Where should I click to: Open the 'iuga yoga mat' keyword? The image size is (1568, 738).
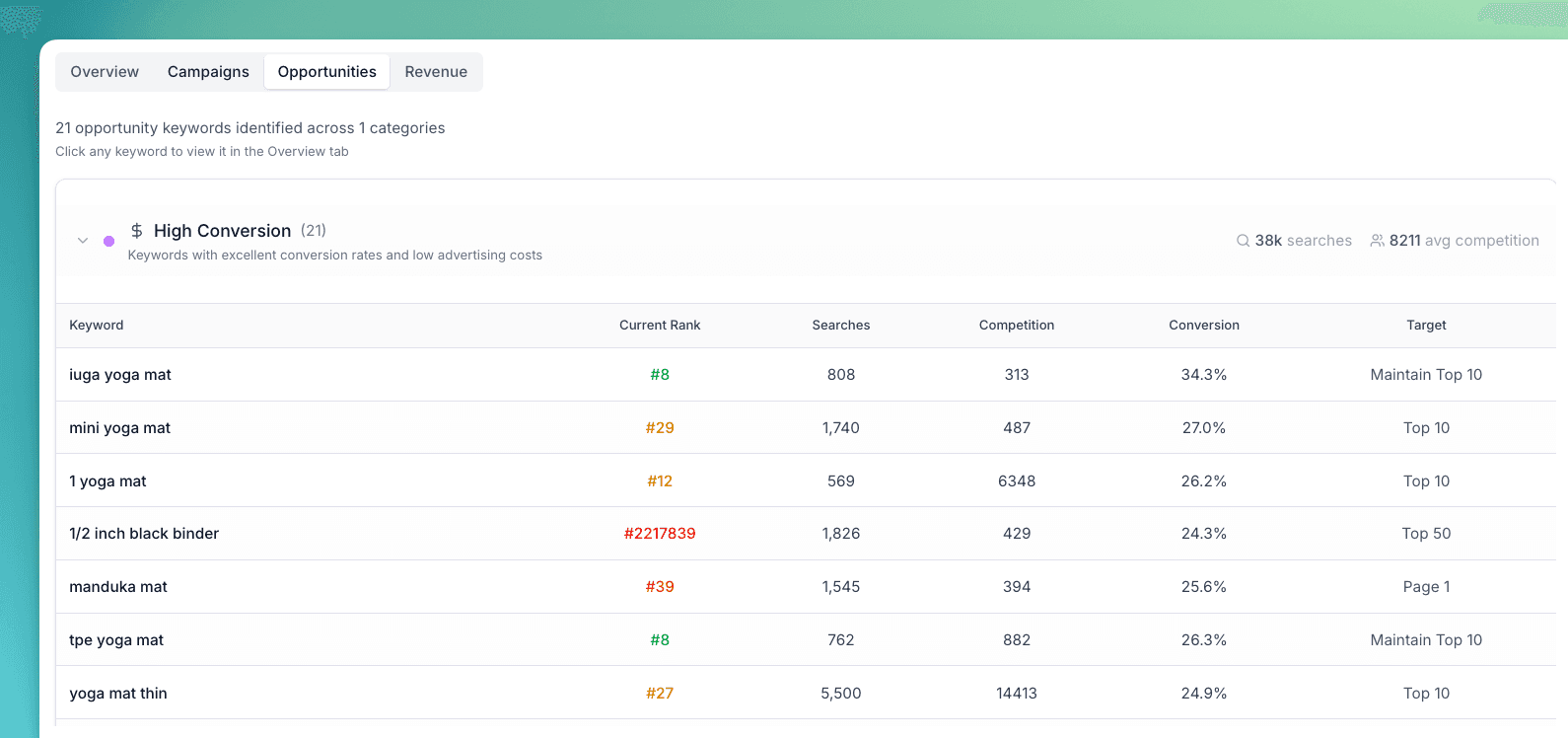pyautogui.click(x=120, y=375)
